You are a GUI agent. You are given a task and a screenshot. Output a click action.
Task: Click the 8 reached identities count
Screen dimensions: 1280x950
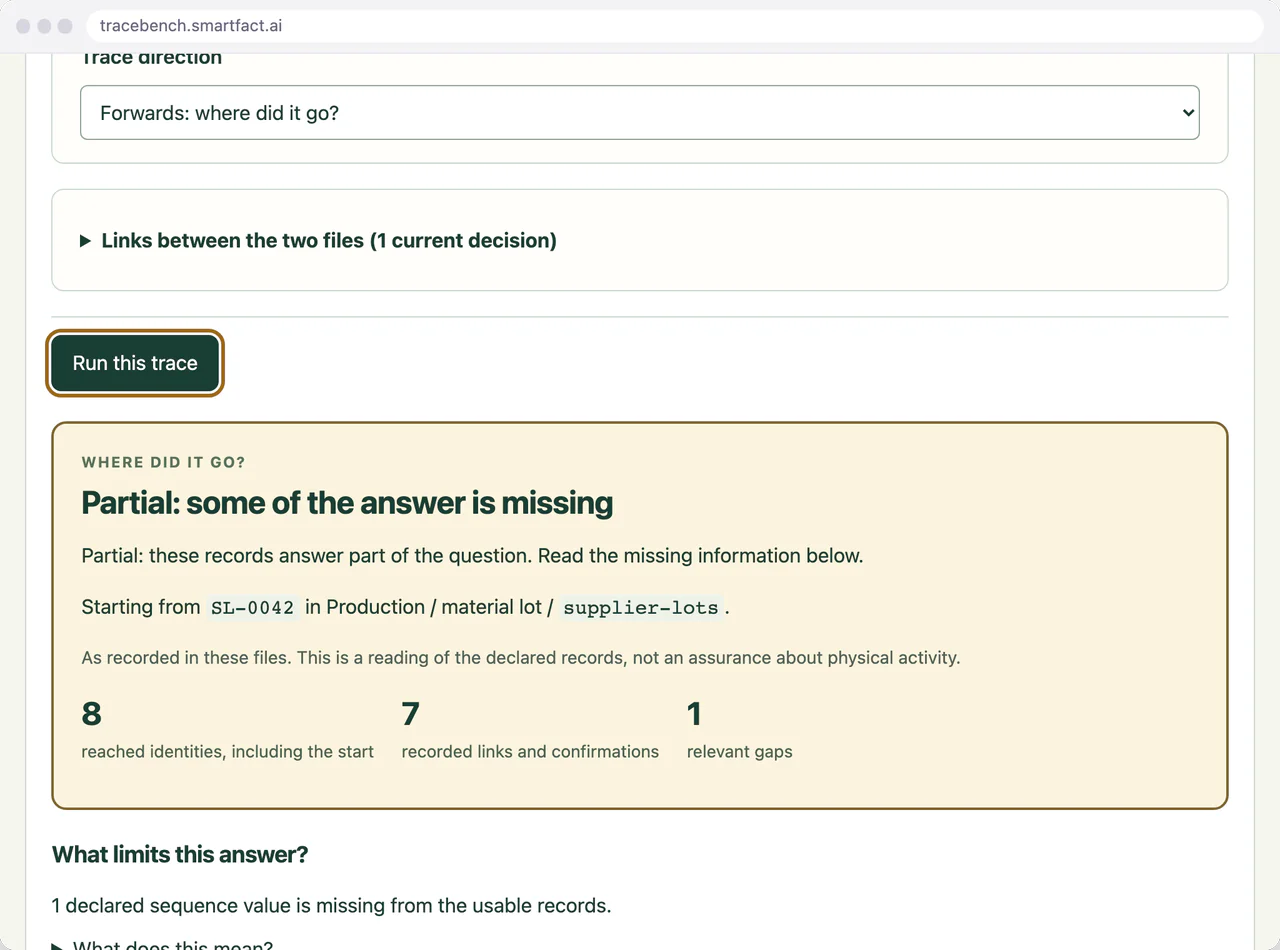coord(92,714)
